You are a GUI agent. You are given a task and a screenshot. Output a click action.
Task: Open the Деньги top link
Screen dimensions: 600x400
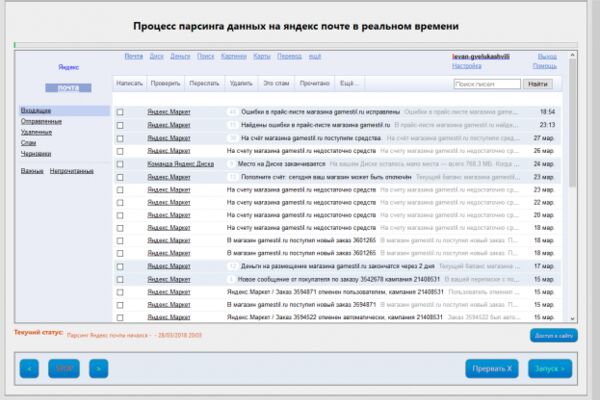coord(180,56)
